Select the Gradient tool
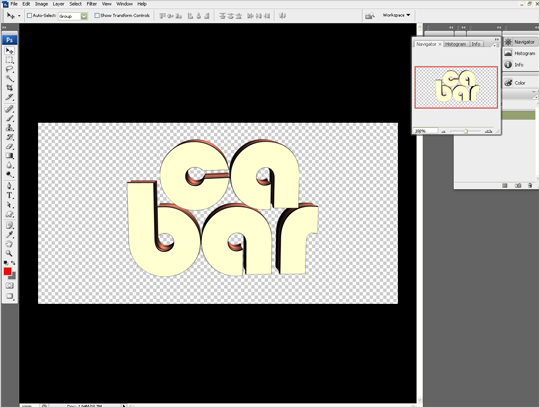540x408 pixels. coord(10,156)
